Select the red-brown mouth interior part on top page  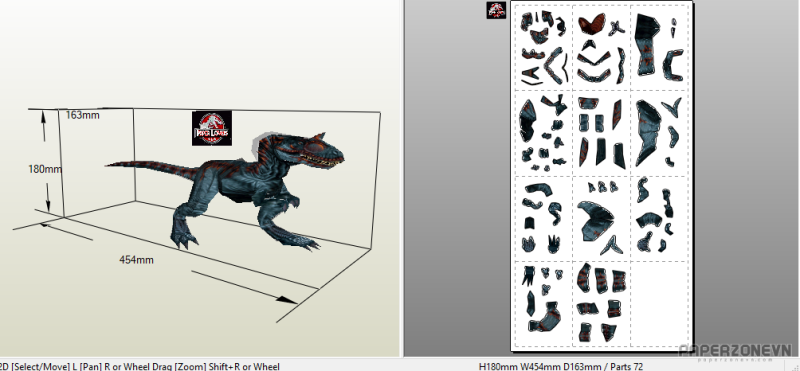(x=592, y=24)
